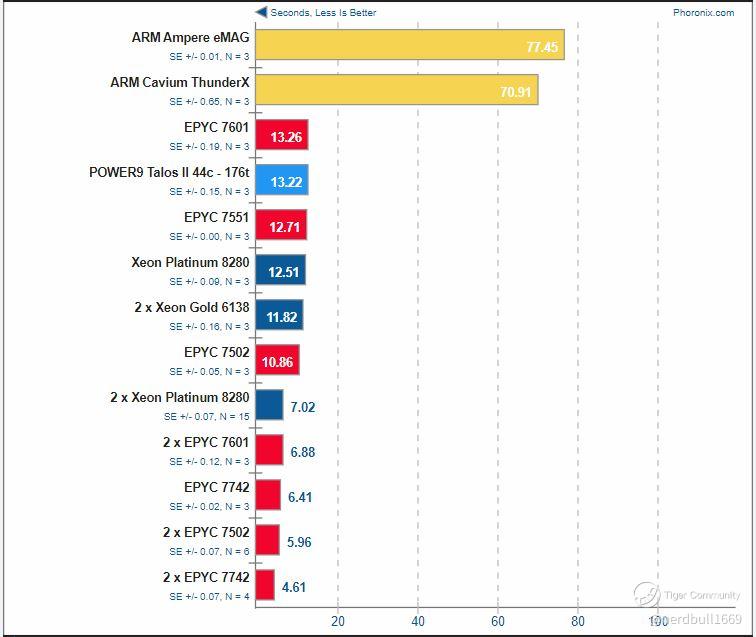Select the 2 x EPYC 7601 label

pos(206,442)
